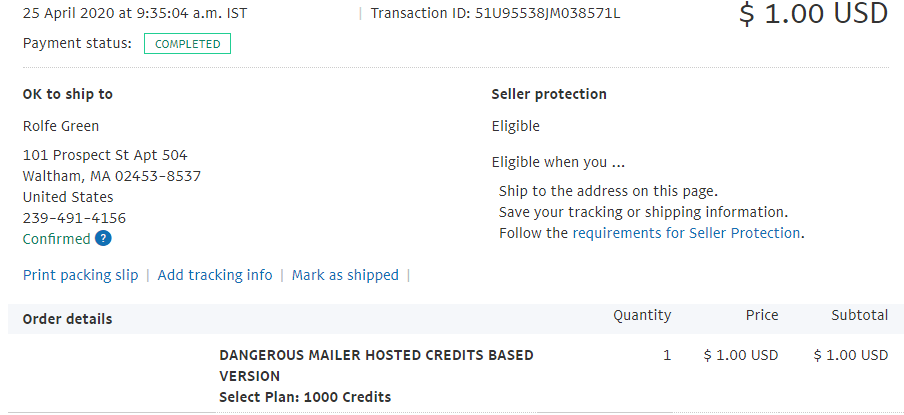Click the buyer name Rolfe Green
This screenshot has height=415, width=904.
pyautogui.click(x=61, y=126)
